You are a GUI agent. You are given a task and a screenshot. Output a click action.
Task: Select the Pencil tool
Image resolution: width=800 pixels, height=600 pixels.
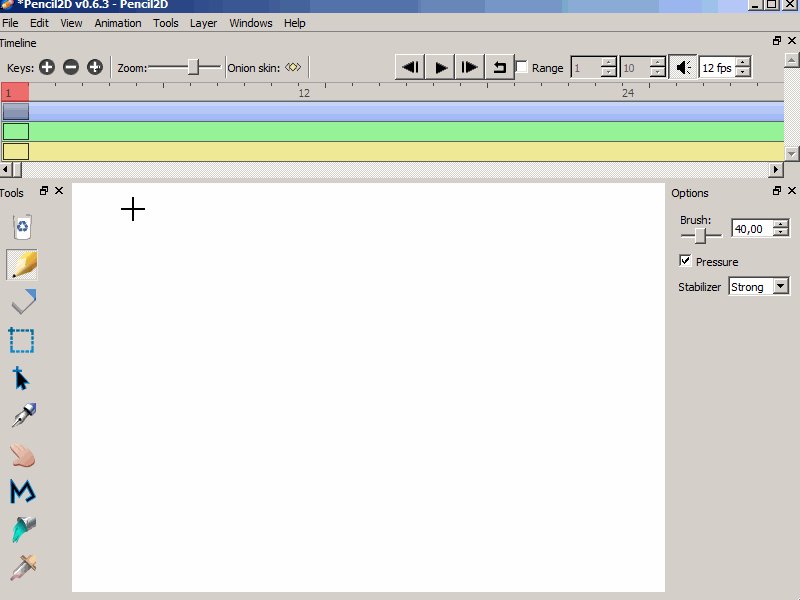pyautogui.click(x=22, y=265)
